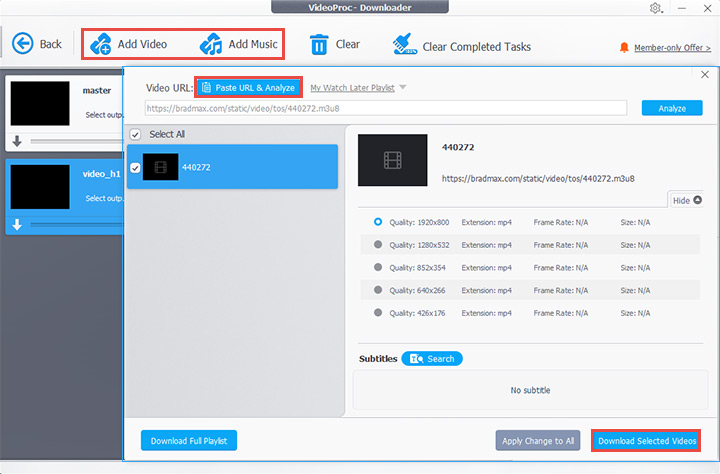
Task: Click the master task thumbnail
Action: click(40, 103)
